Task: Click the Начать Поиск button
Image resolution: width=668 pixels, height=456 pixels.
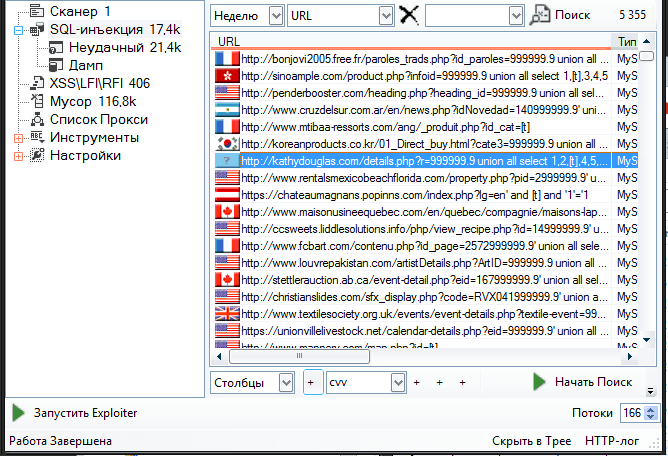Action: 582,382
